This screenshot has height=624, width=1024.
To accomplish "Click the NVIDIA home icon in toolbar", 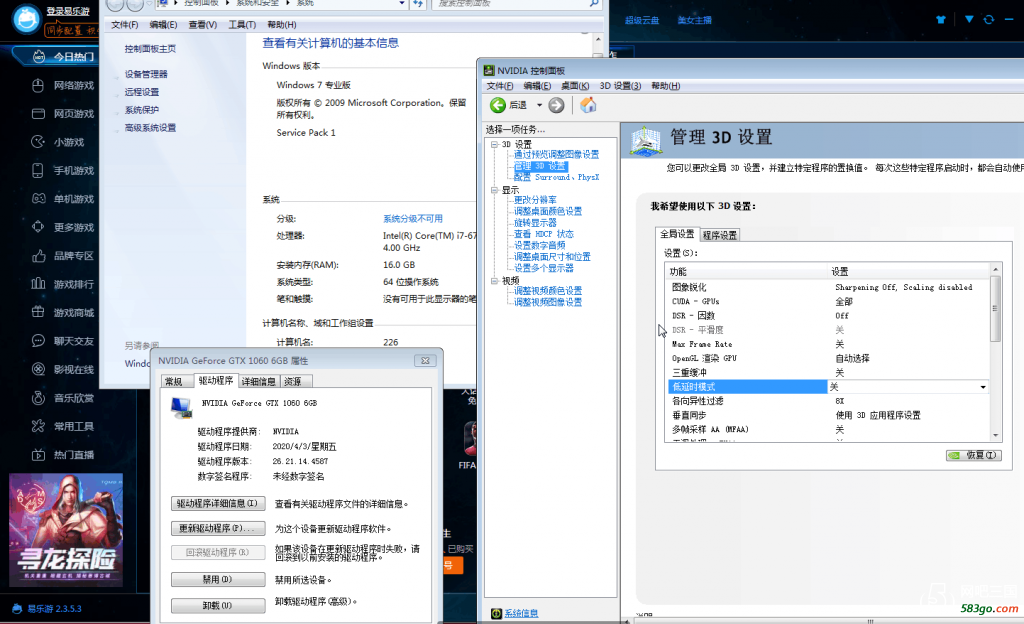I will point(588,105).
